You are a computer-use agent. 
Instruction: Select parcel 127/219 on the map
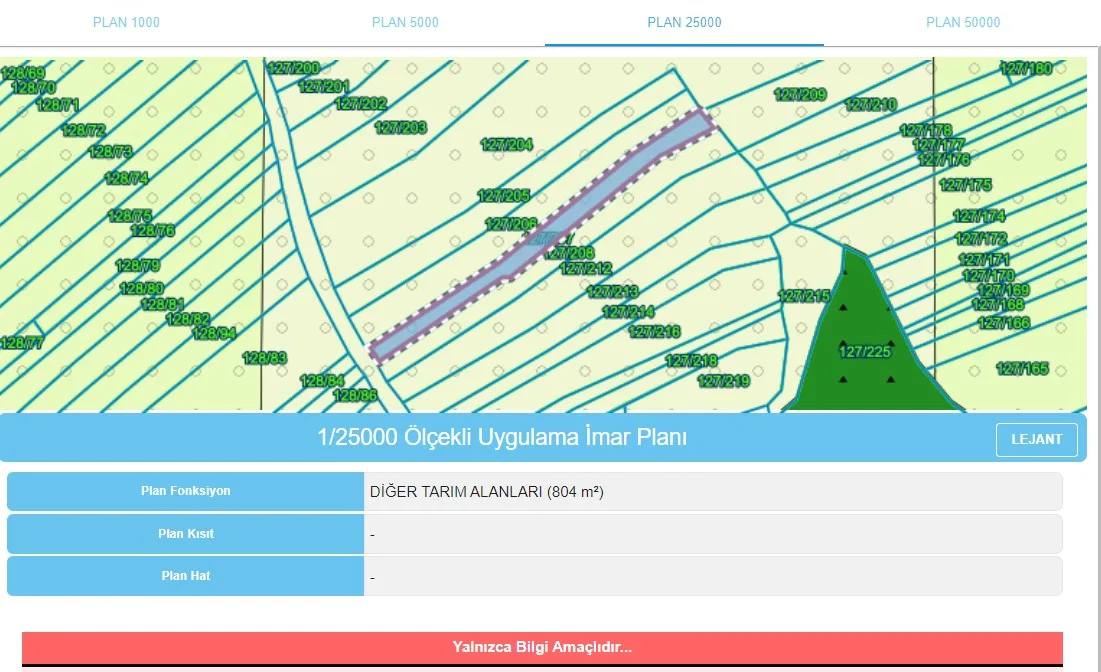tap(723, 381)
